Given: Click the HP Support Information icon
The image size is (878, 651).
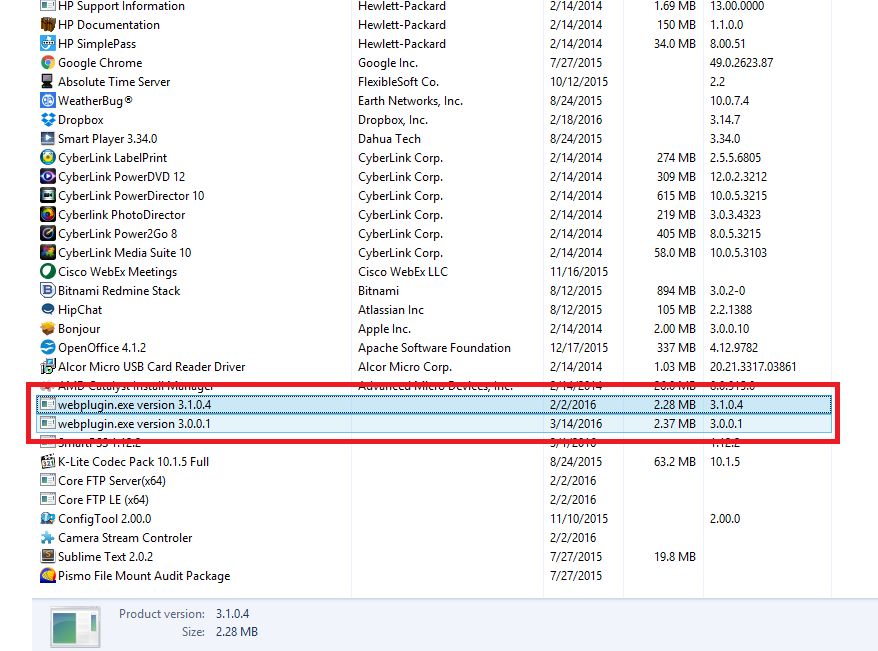Looking at the screenshot, I should point(48,6).
